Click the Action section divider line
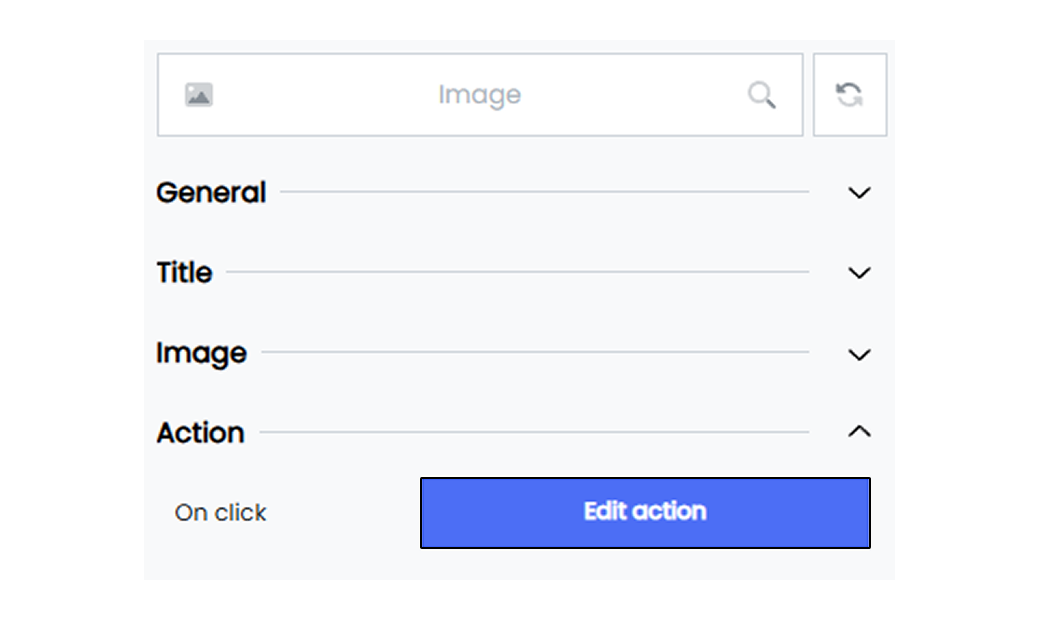The image size is (1040, 620). point(534,432)
